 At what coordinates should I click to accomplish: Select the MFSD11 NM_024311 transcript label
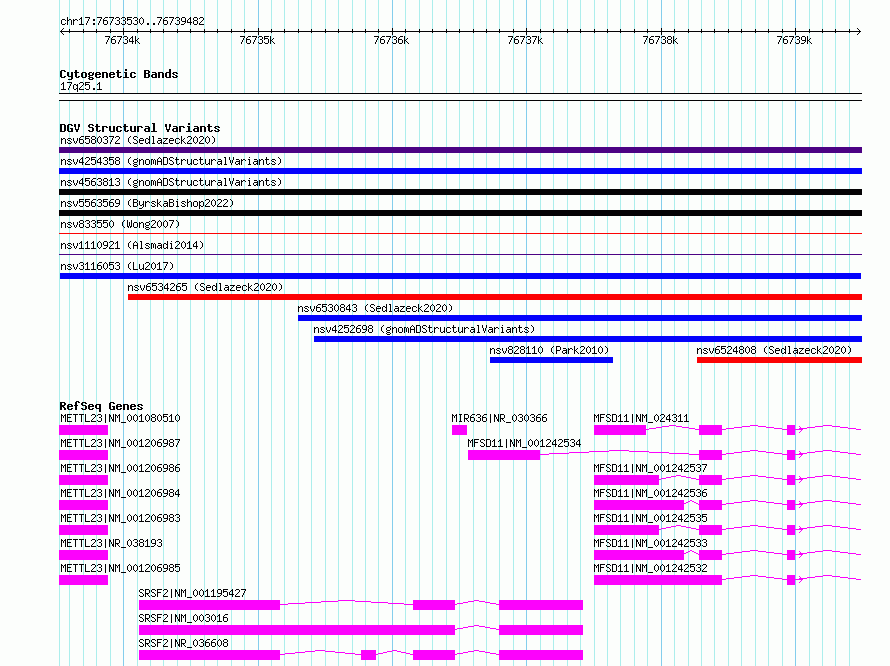[x=641, y=418]
